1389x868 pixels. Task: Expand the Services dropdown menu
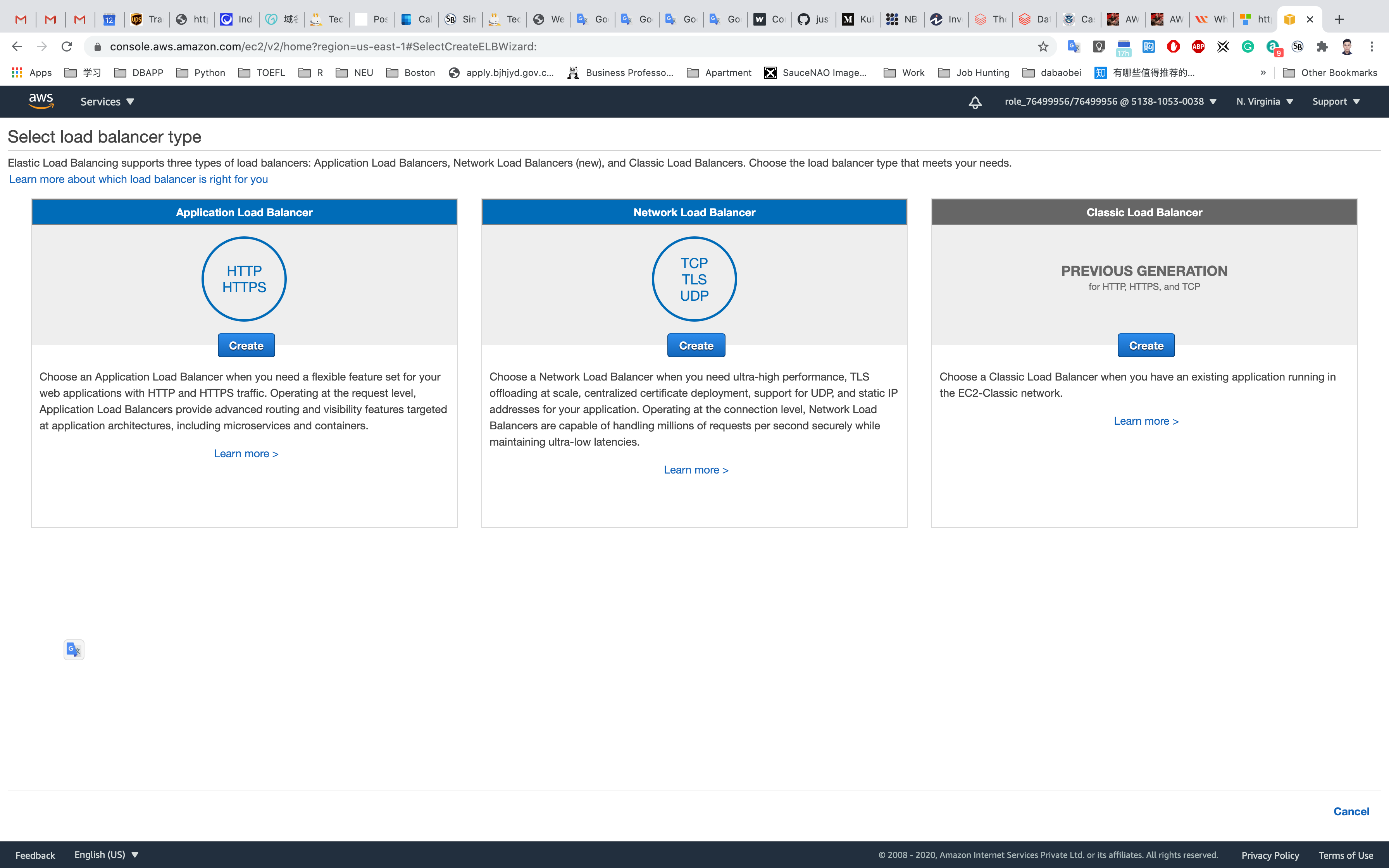coord(107,102)
